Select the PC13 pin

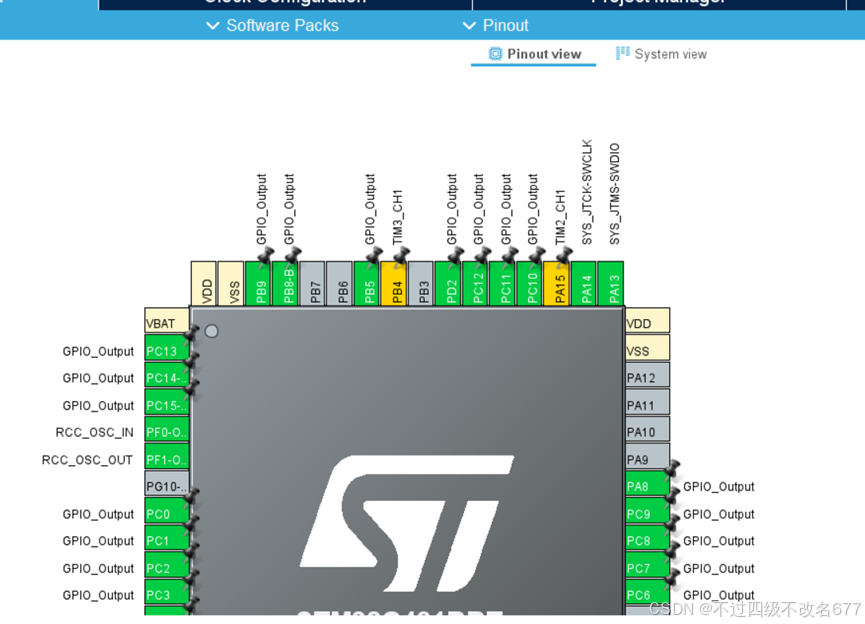tap(167, 348)
